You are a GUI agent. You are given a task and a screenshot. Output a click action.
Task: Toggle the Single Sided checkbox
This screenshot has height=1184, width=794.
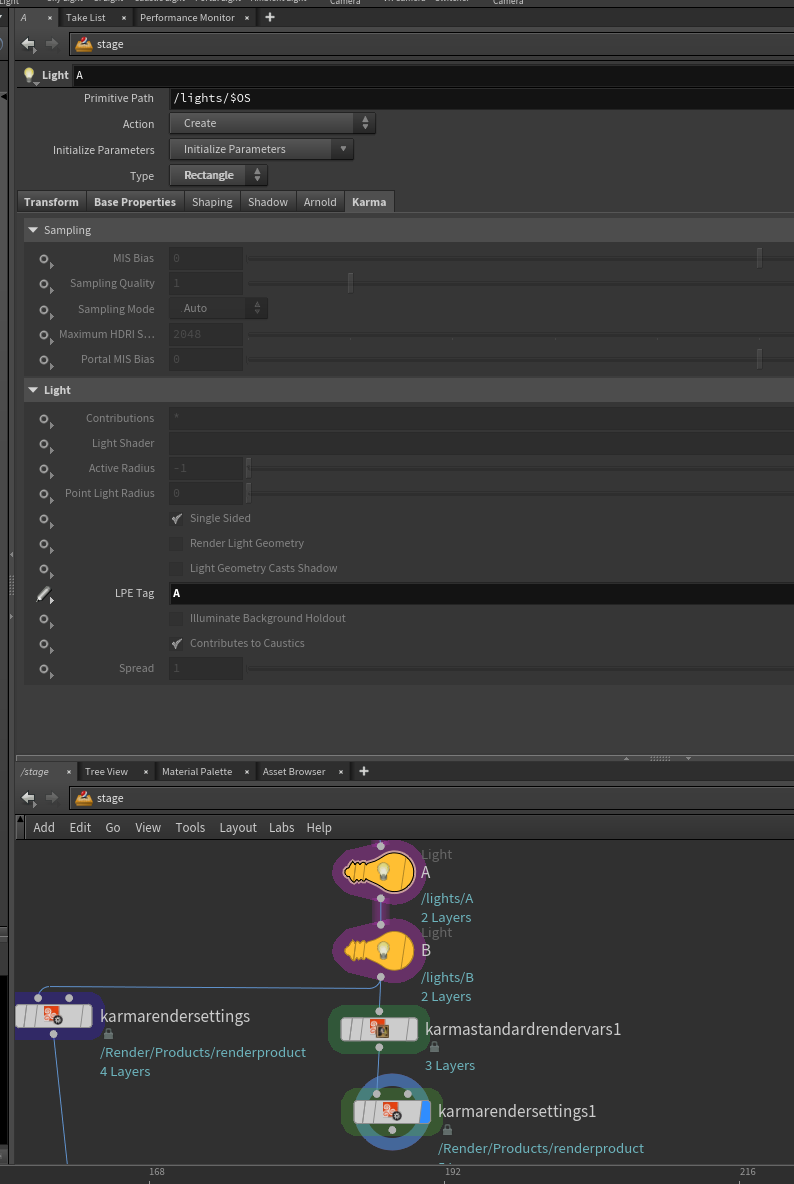point(177,519)
